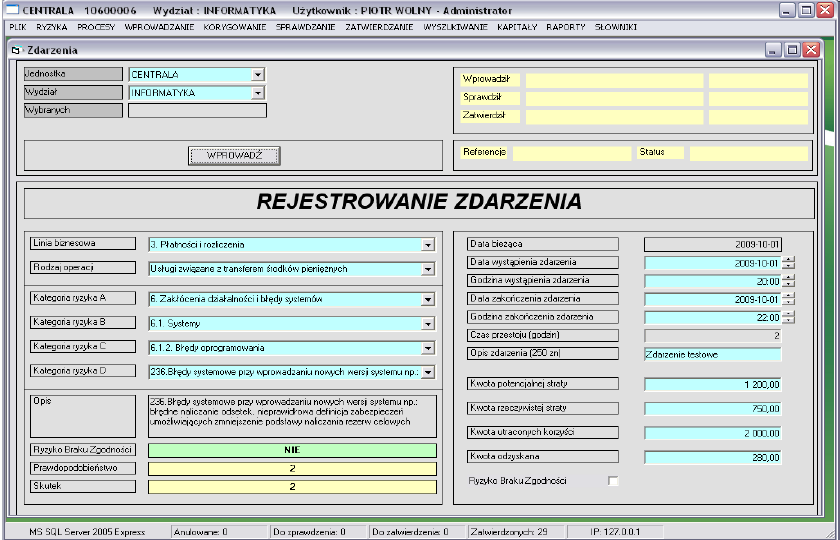Image resolution: width=840 pixels, height=540 pixels.
Task: Click the Referencje field
Action: pyautogui.click(x=572, y=153)
